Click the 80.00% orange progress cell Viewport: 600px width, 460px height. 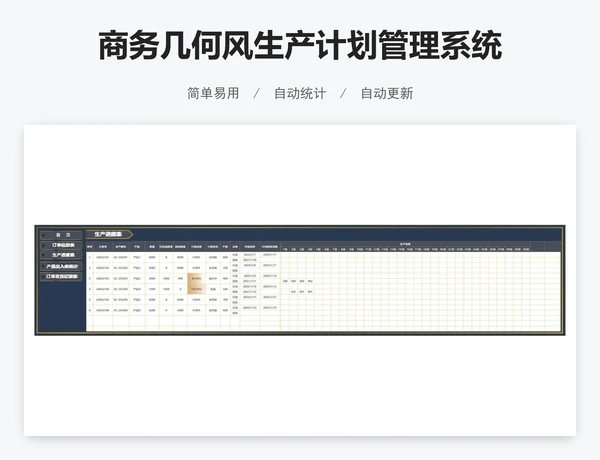tap(196, 278)
